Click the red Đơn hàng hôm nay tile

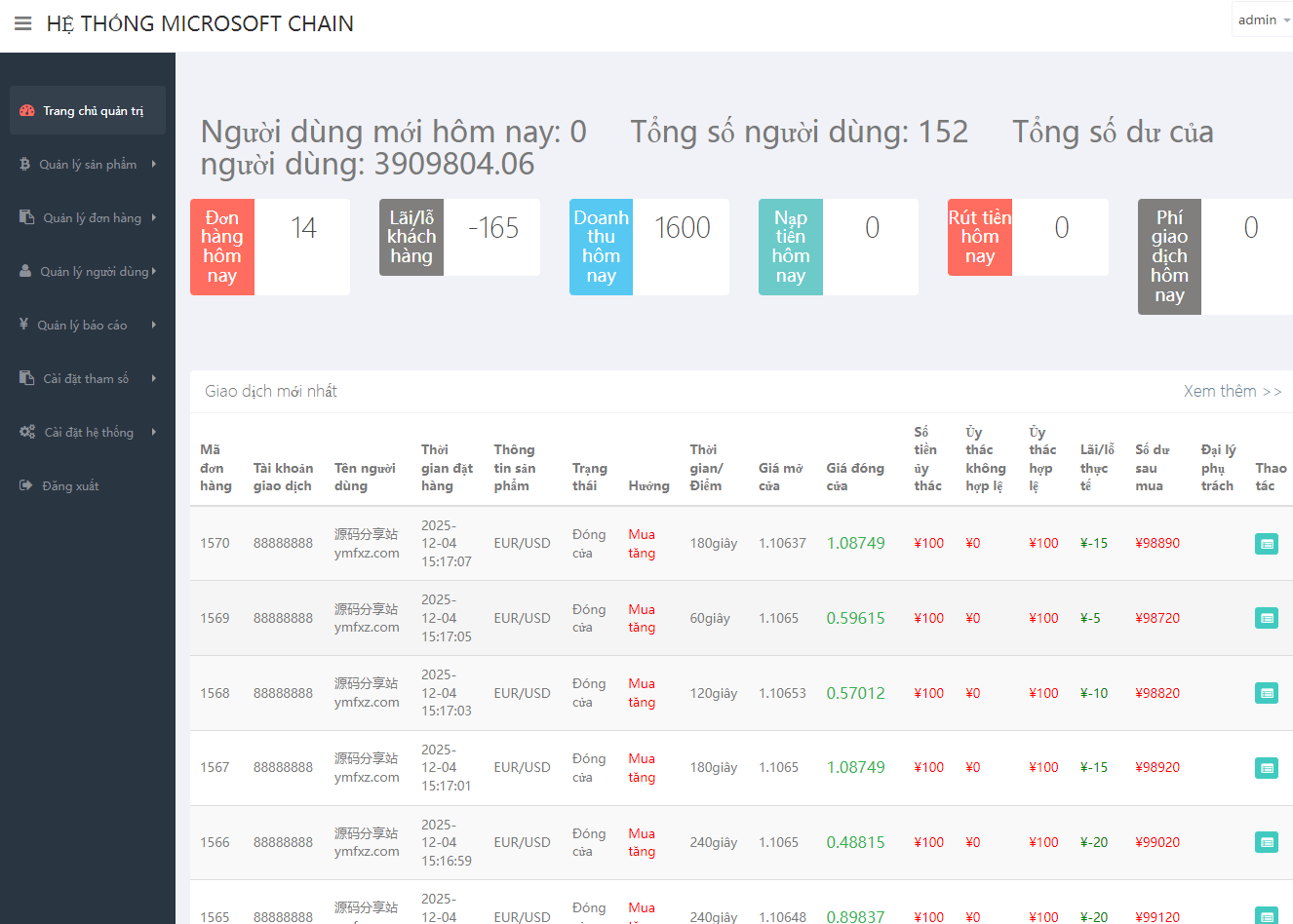[x=222, y=247]
